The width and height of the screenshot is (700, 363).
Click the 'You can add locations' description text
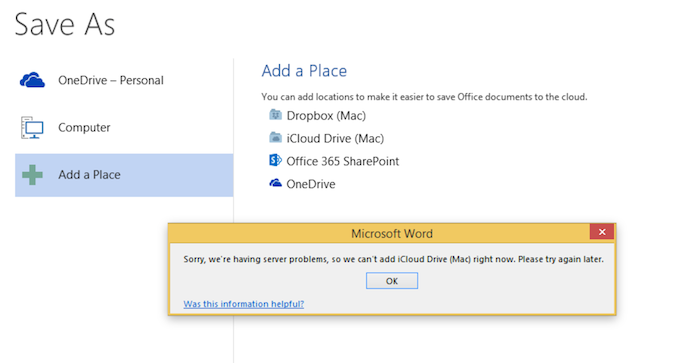424,97
